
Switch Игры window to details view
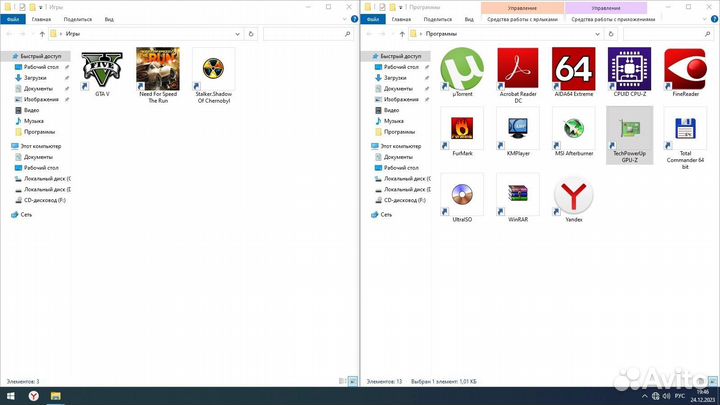(x=342, y=381)
